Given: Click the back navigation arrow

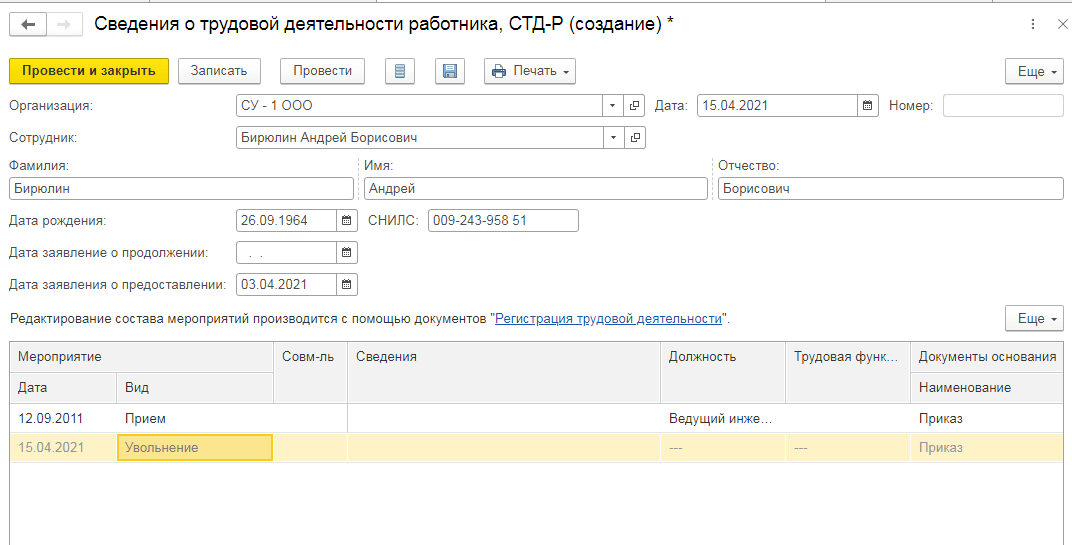Looking at the screenshot, I should tap(27, 25).
